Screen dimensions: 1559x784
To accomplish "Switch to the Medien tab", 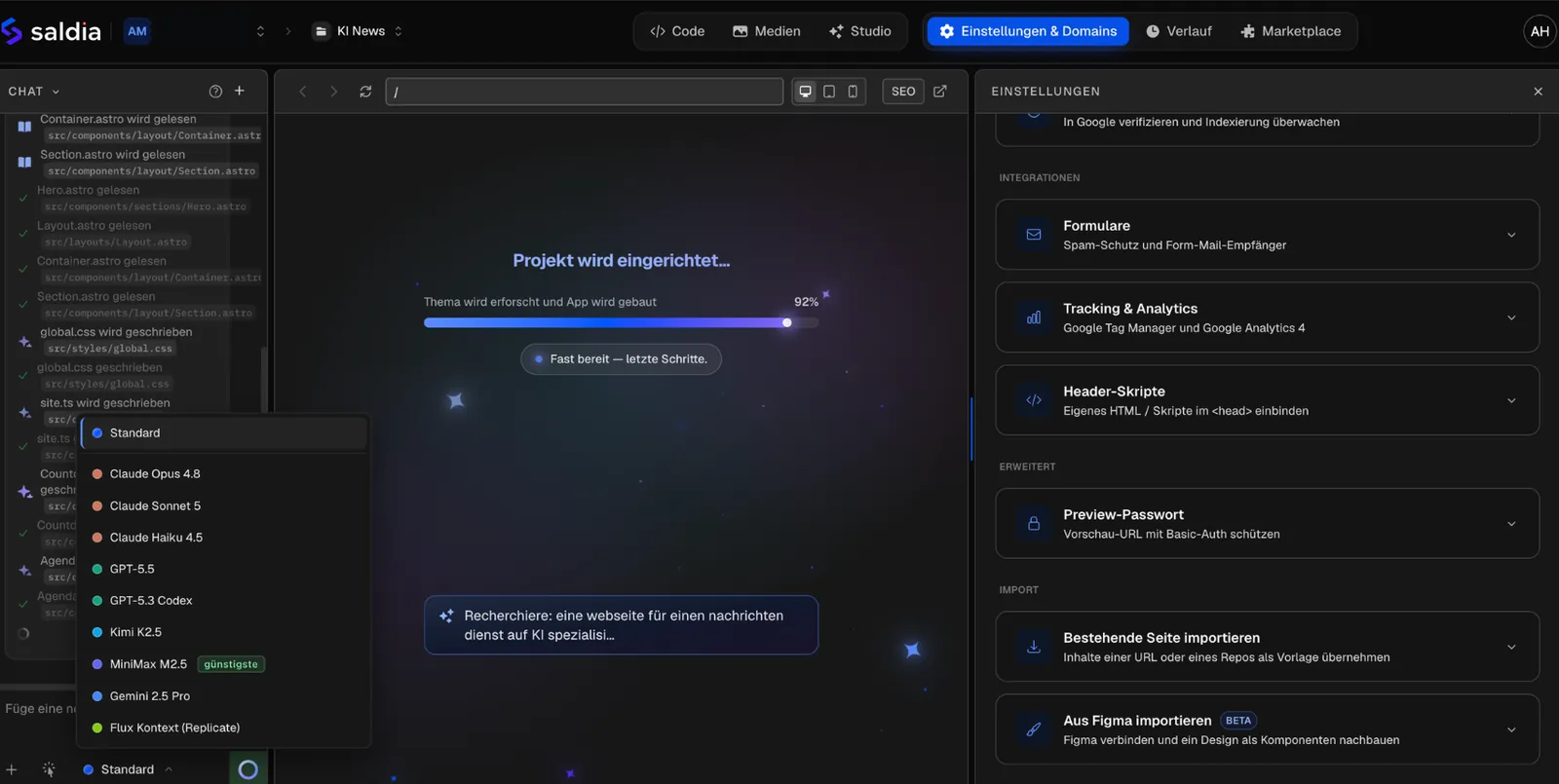I will click(767, 31).
